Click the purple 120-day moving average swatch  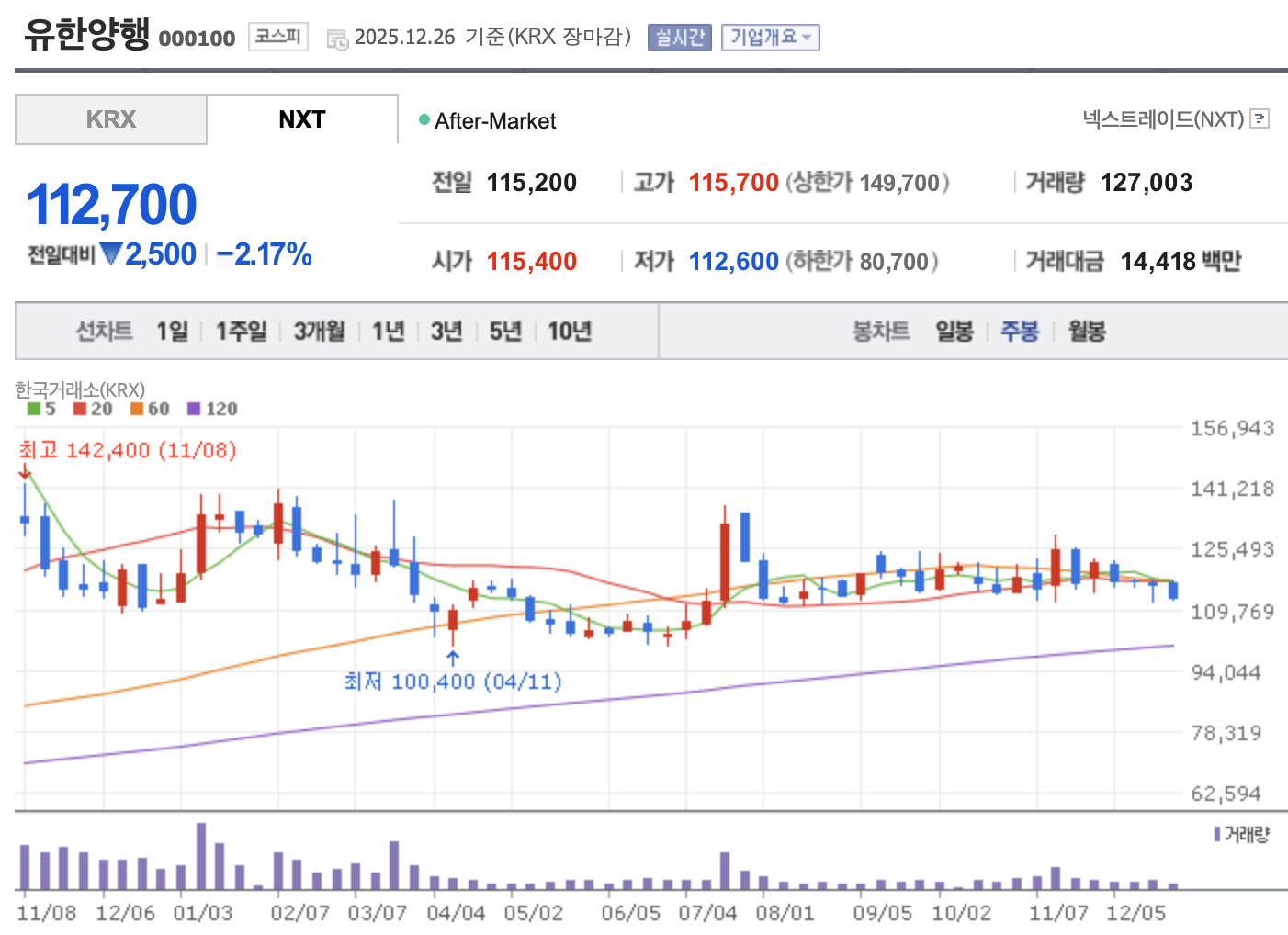point(194,409)
